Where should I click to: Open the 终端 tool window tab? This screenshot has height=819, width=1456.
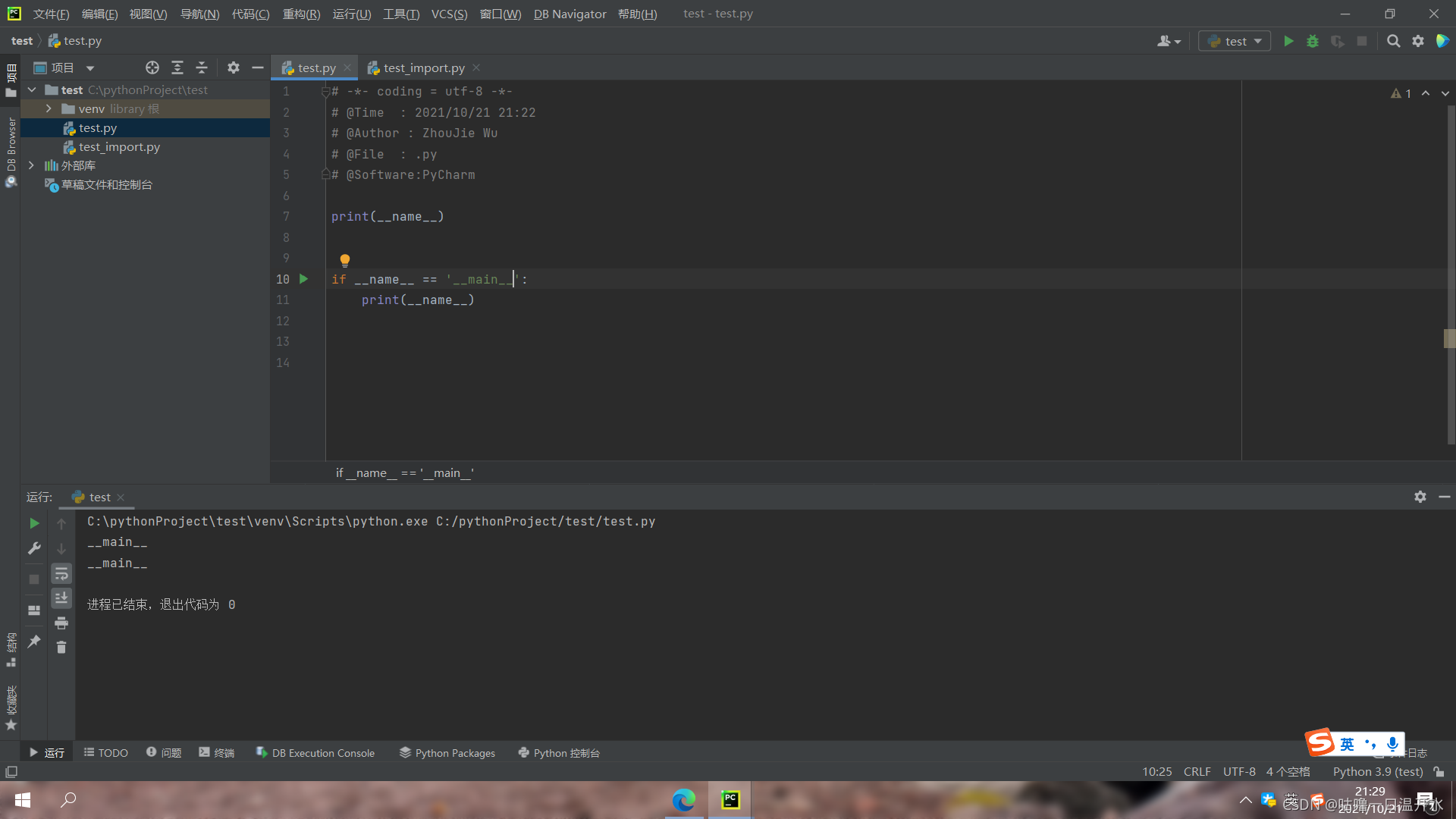pos(217,752)
